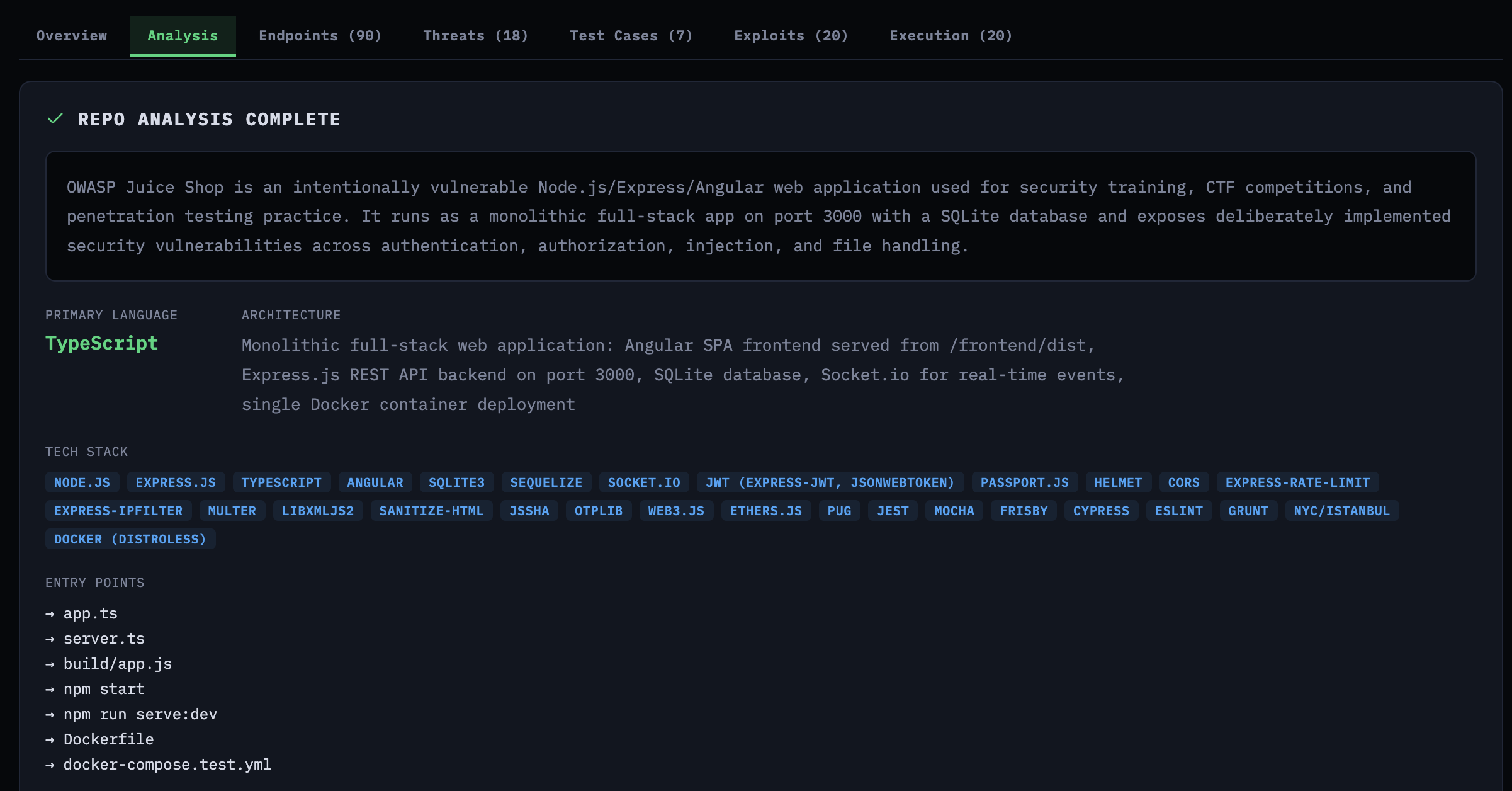Go to the Test Cases (7) tab
The width and height of the screenshot is (1512, 791).
(631, 36)
